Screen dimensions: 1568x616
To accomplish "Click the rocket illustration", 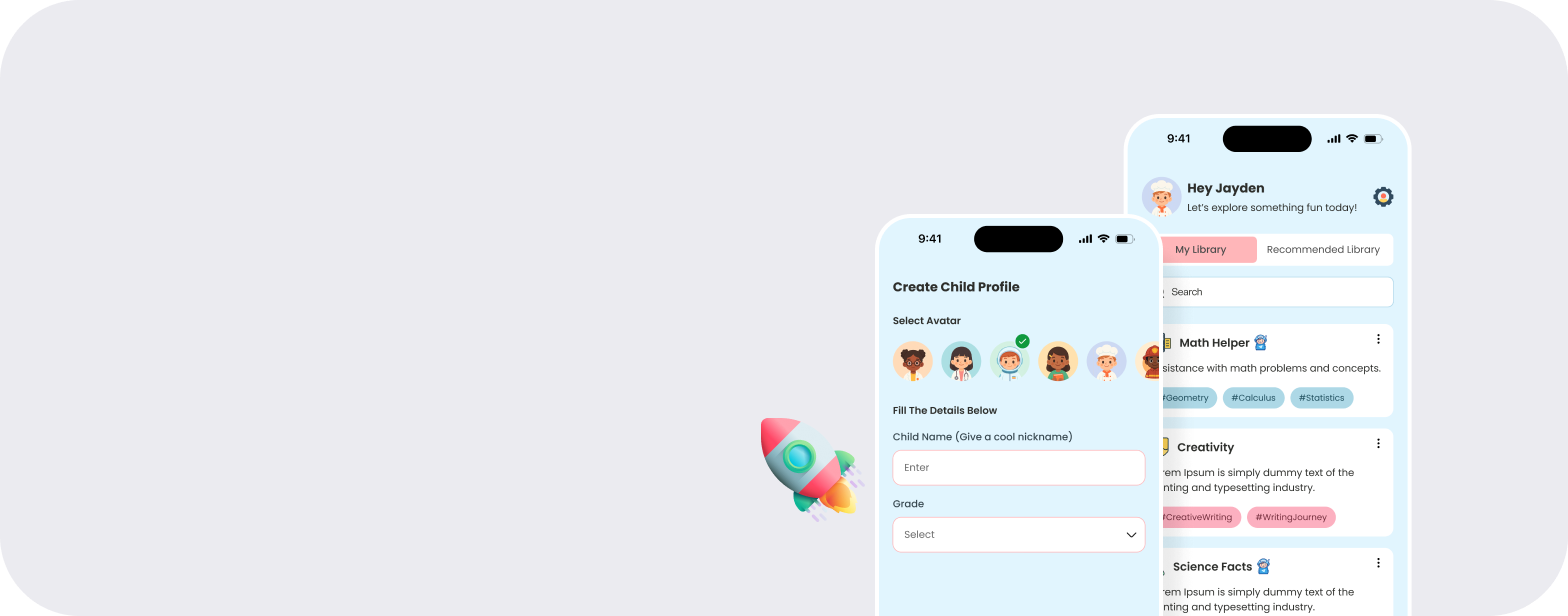I will 810,468.
